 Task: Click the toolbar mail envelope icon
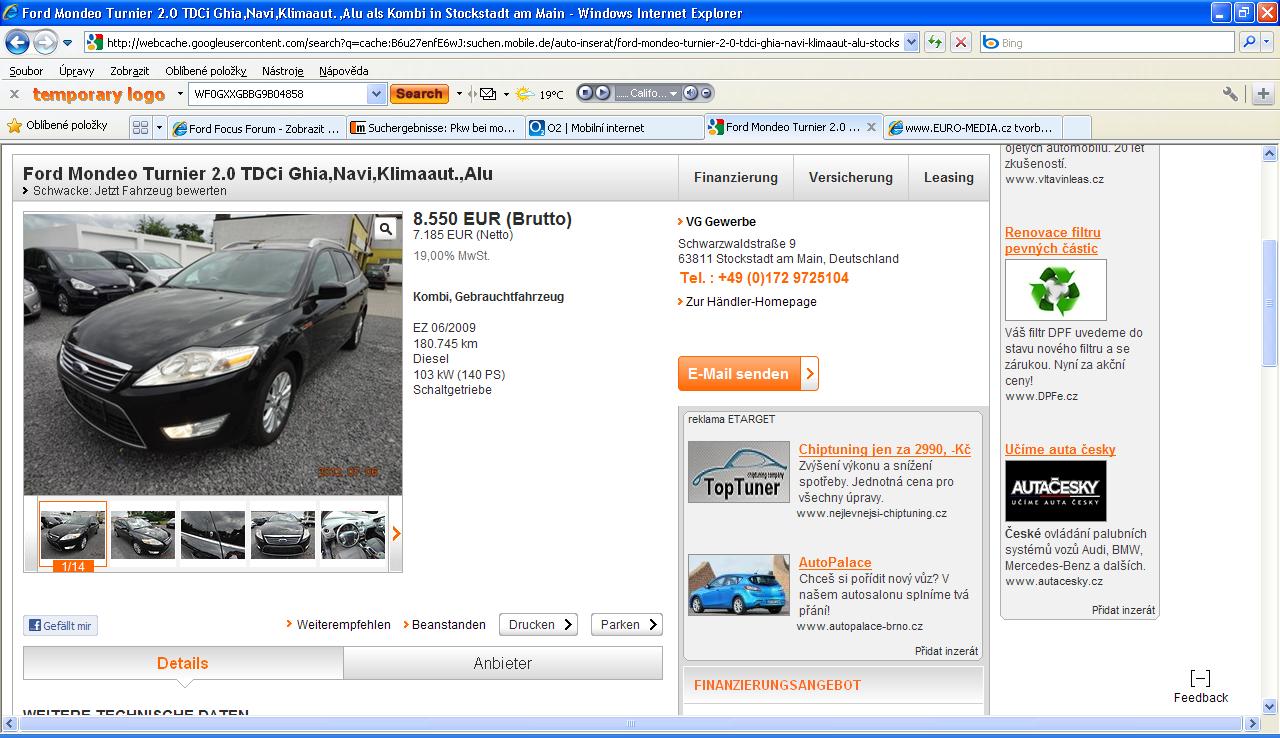tap(487, 94)
